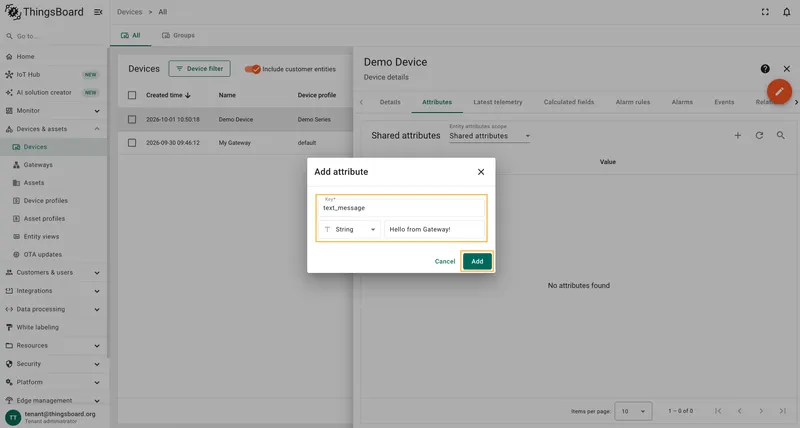
Task: Expand the Data processing section
Action: tap(54, 309)
